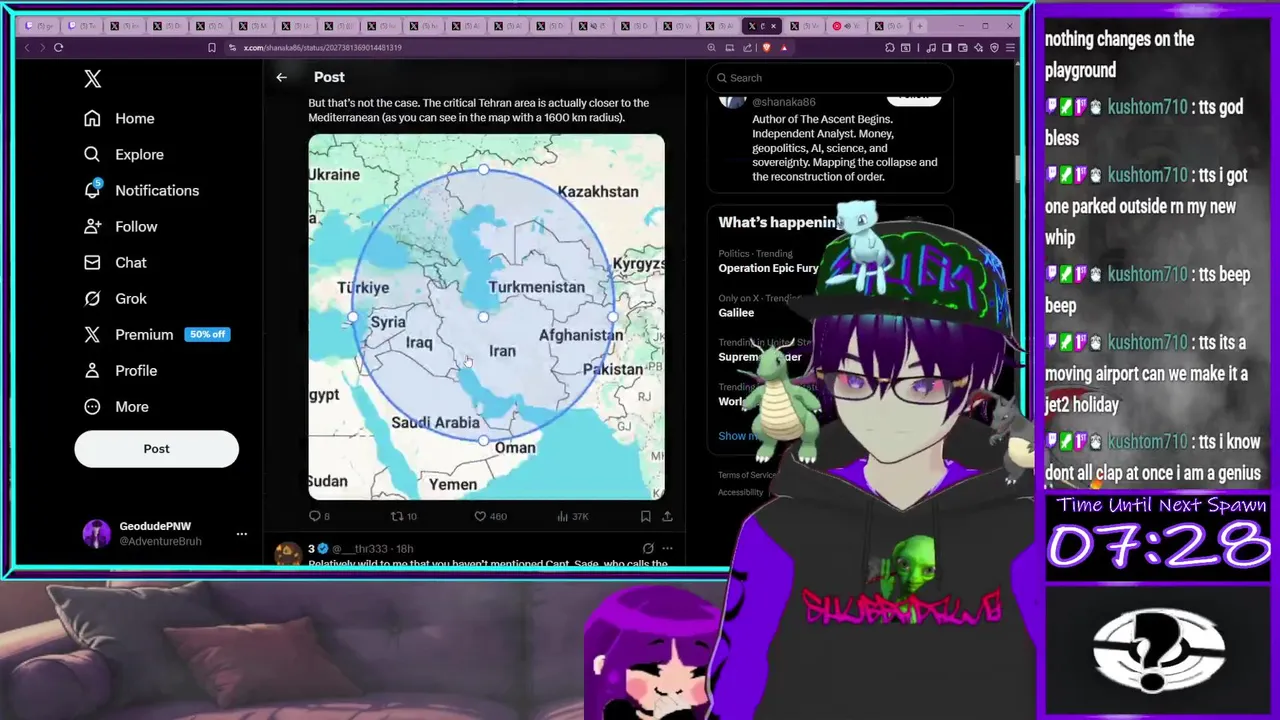Click the Explore magnifier icon
The height and width of the screenshot is (720, 1280).
[x=92, y=154]
